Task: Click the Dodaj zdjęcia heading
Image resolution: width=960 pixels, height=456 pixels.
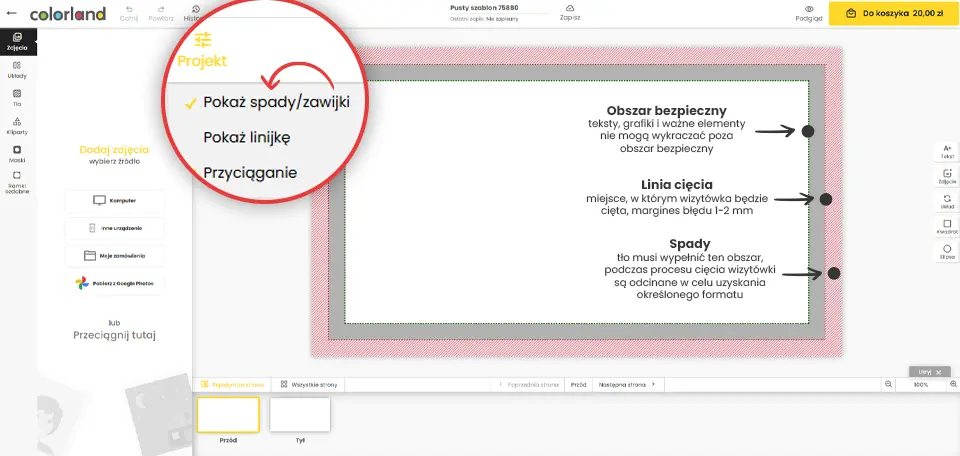Action: point(114,149)
